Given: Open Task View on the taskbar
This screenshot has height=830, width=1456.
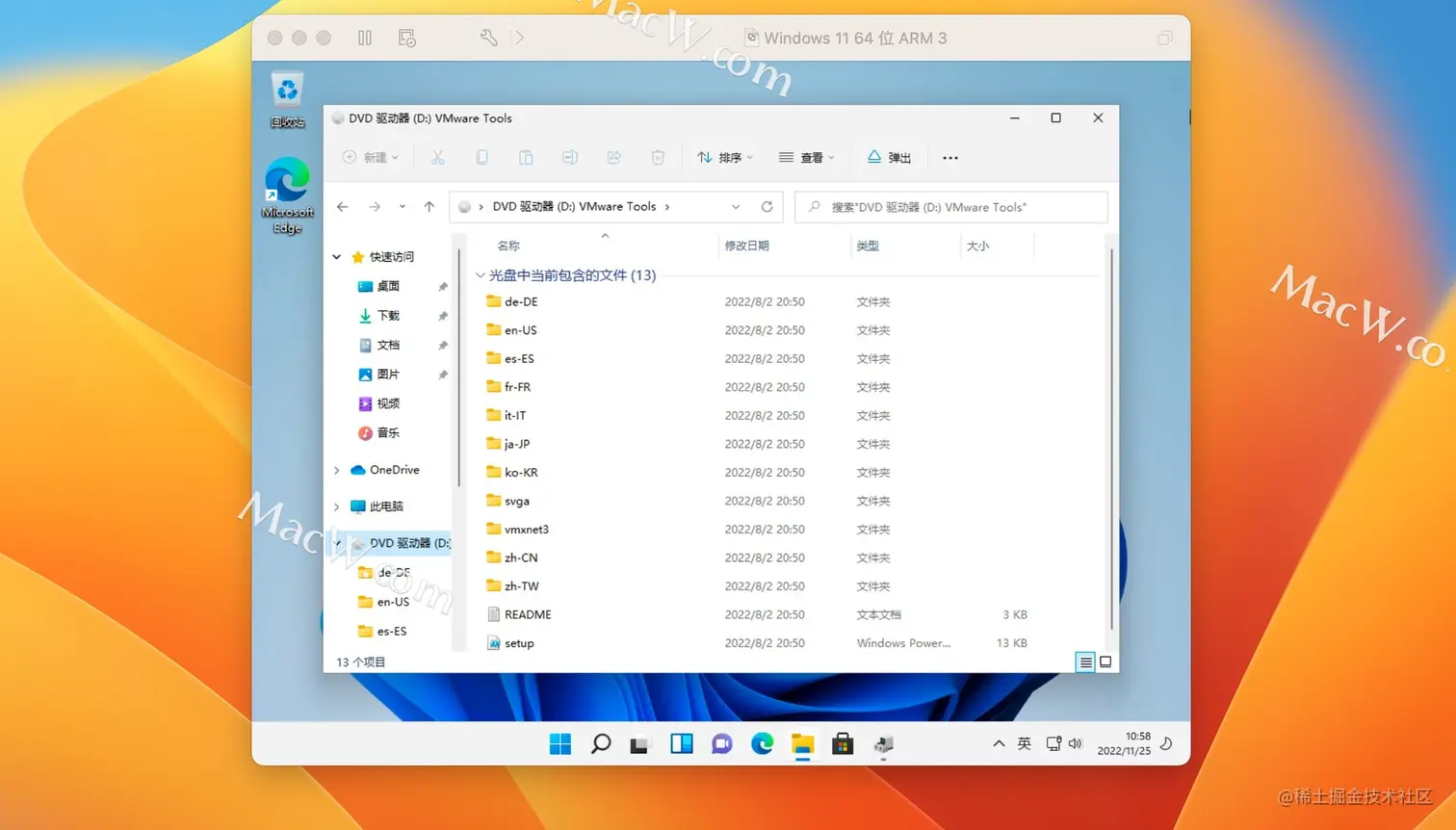Looking at the screenshot, I should pos(640,743).
